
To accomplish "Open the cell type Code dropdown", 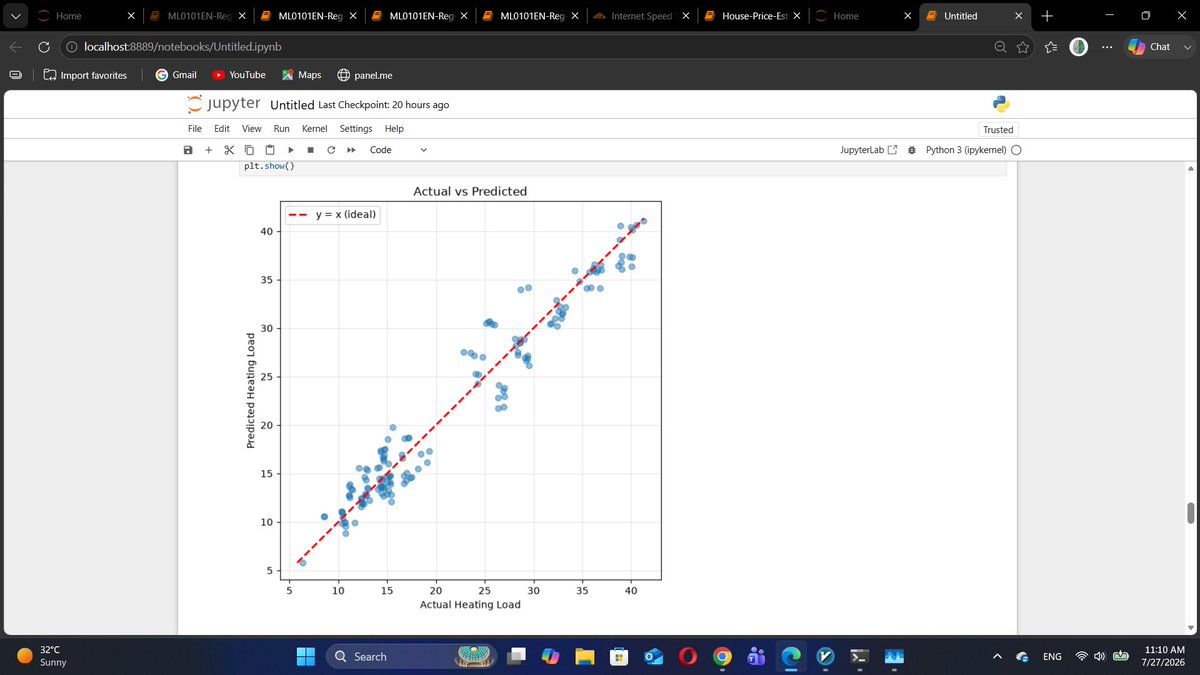I will click(x=398, y=150).
